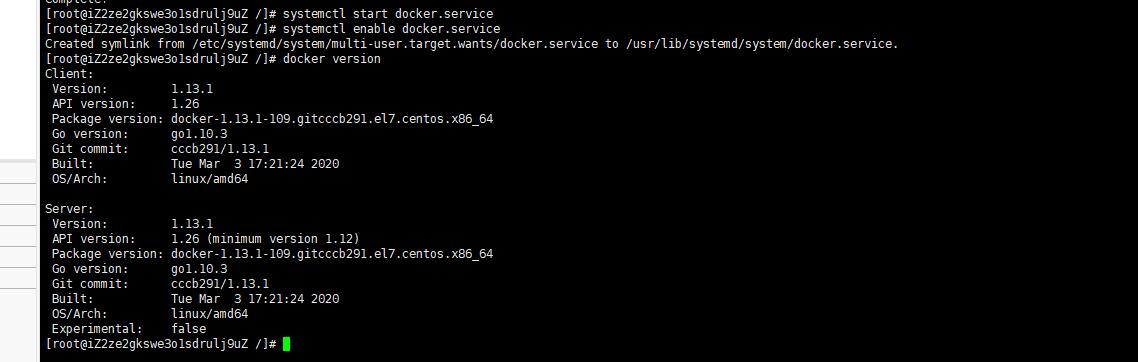This screenshot has width=1138, height=362.
Task: Click the 'systemctl start docker.service' command
Action: pyautogui.click(x=388, y=14)
